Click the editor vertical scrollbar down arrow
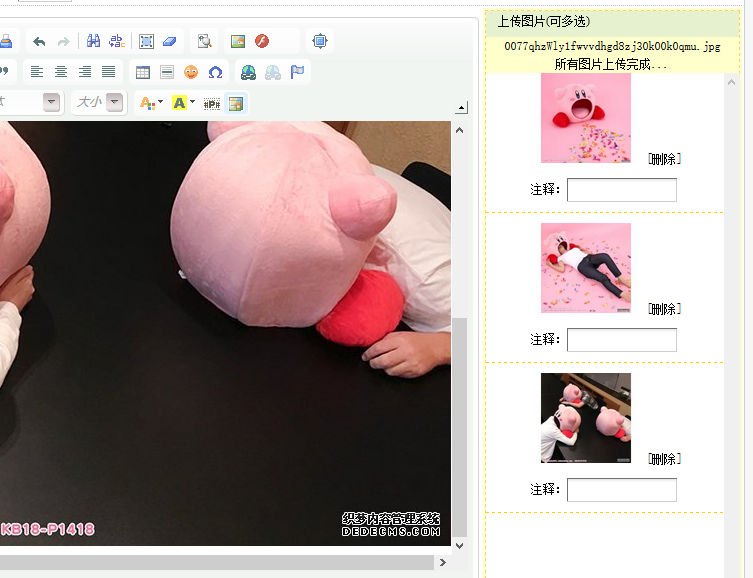This screenshot has height=578, width=753. 460,545
